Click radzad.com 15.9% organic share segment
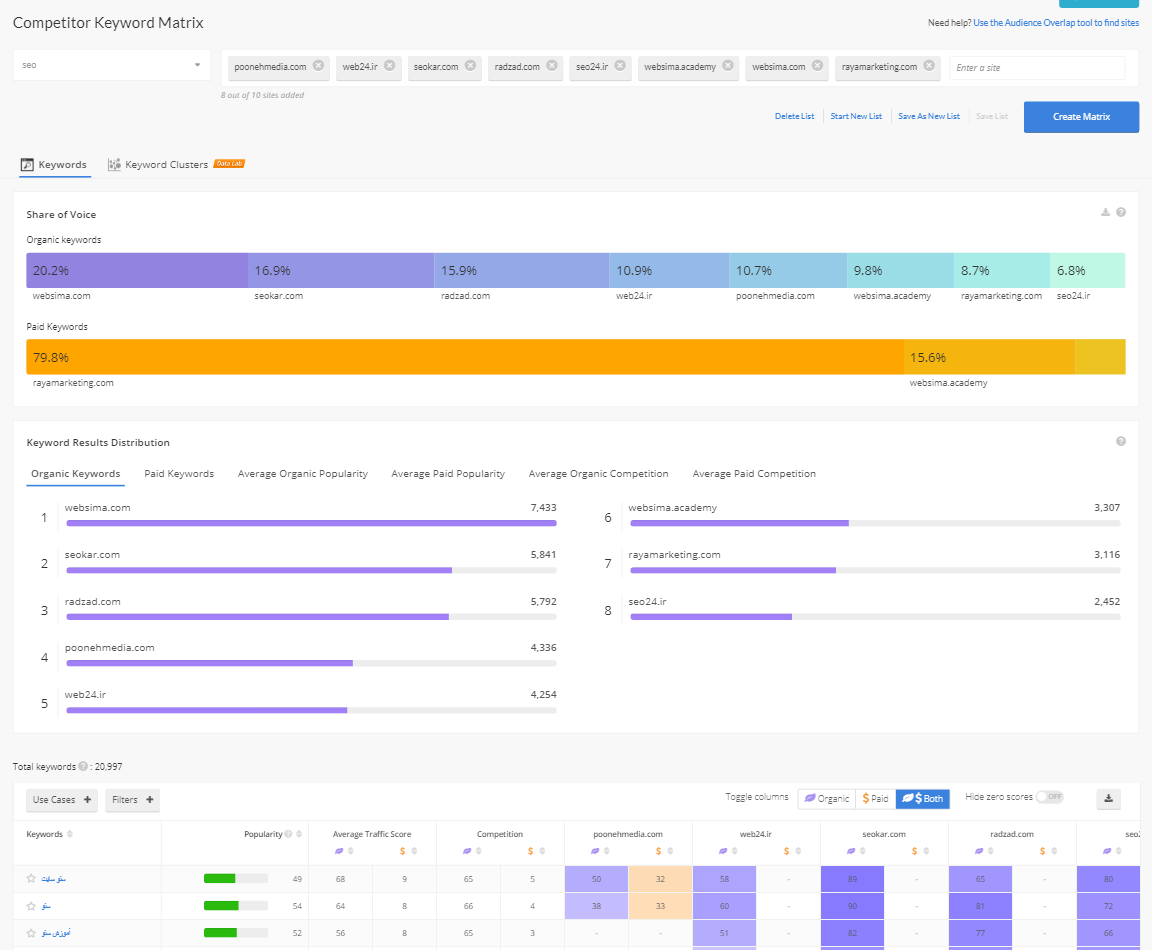This screenshot has height=950, width=1152. pos(522,270)
